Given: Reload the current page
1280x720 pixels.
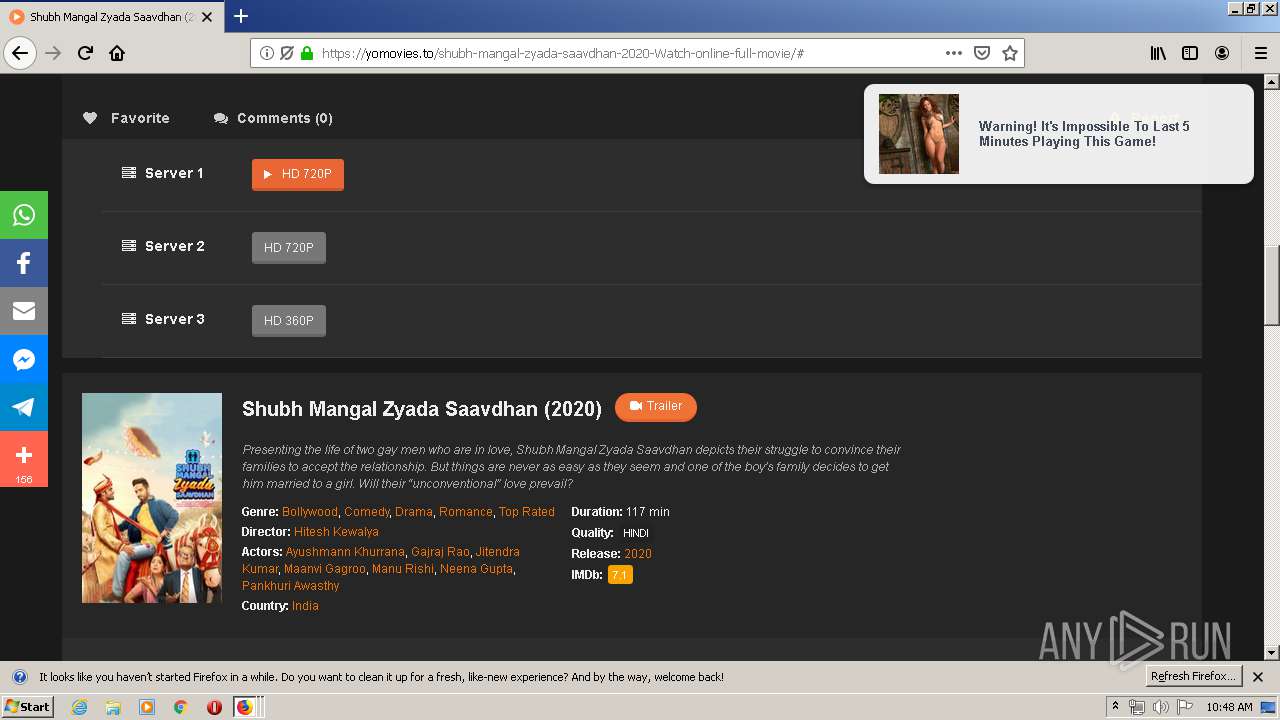Looking at the screenshot, I should pos(85,53).
